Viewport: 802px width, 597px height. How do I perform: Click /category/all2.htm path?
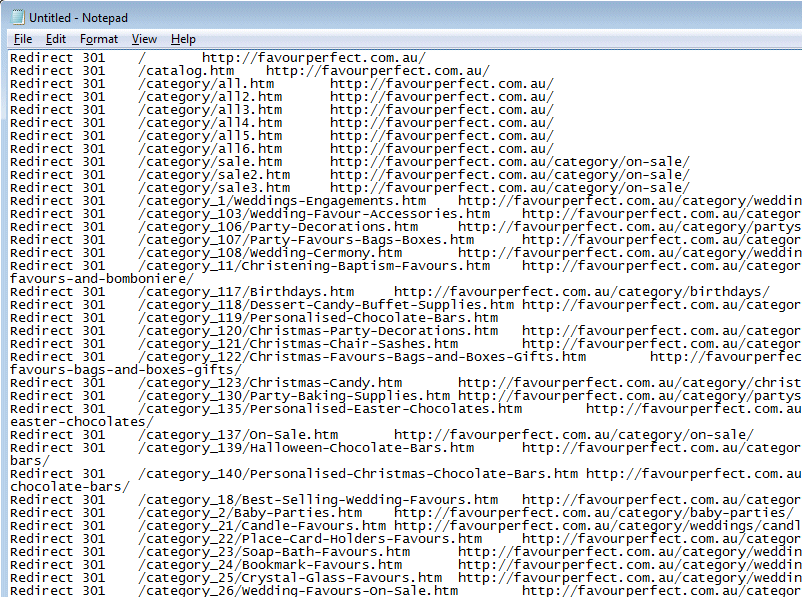point(210,97)
